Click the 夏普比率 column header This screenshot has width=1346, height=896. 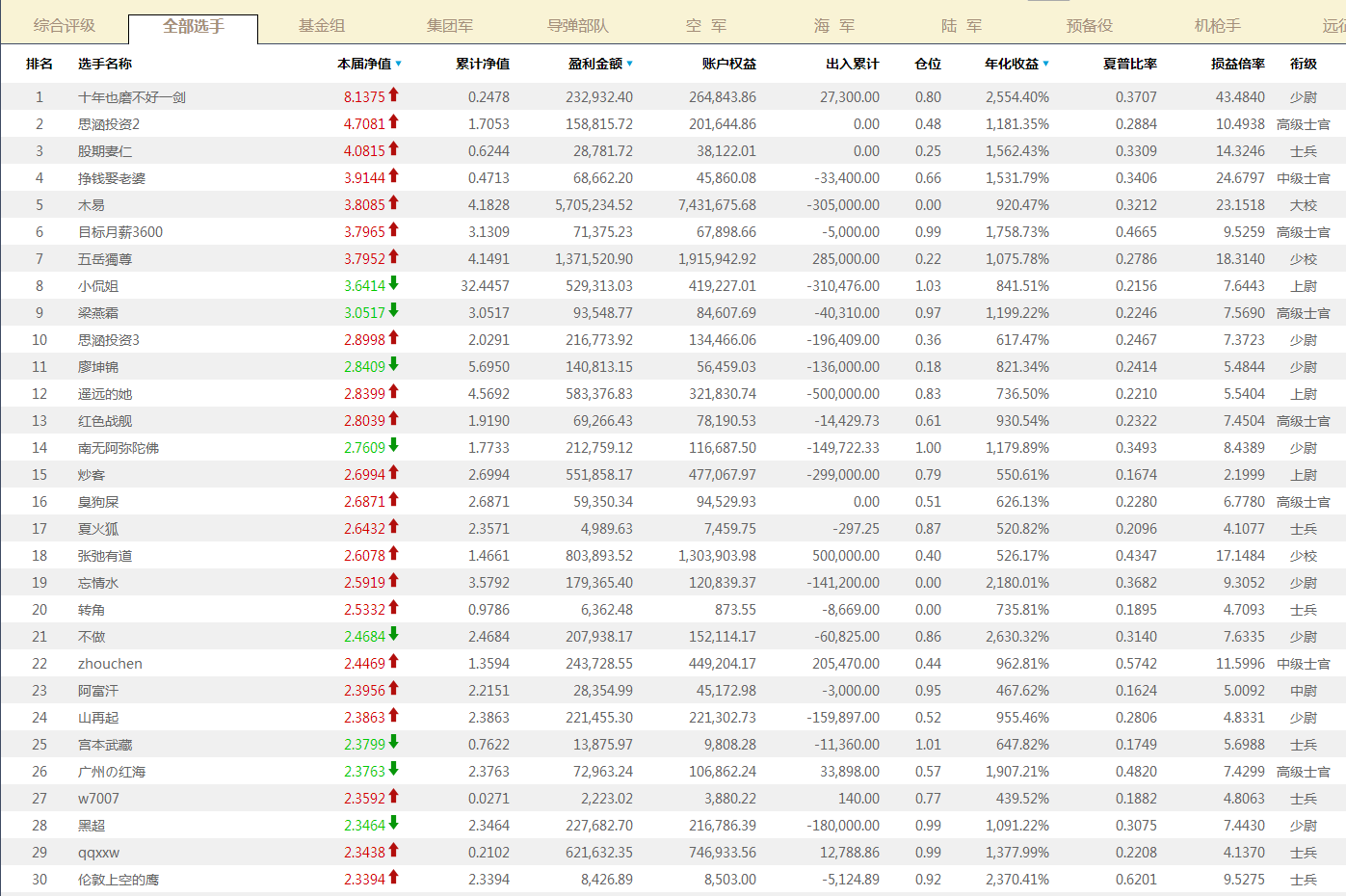[x=1130, y=64]
